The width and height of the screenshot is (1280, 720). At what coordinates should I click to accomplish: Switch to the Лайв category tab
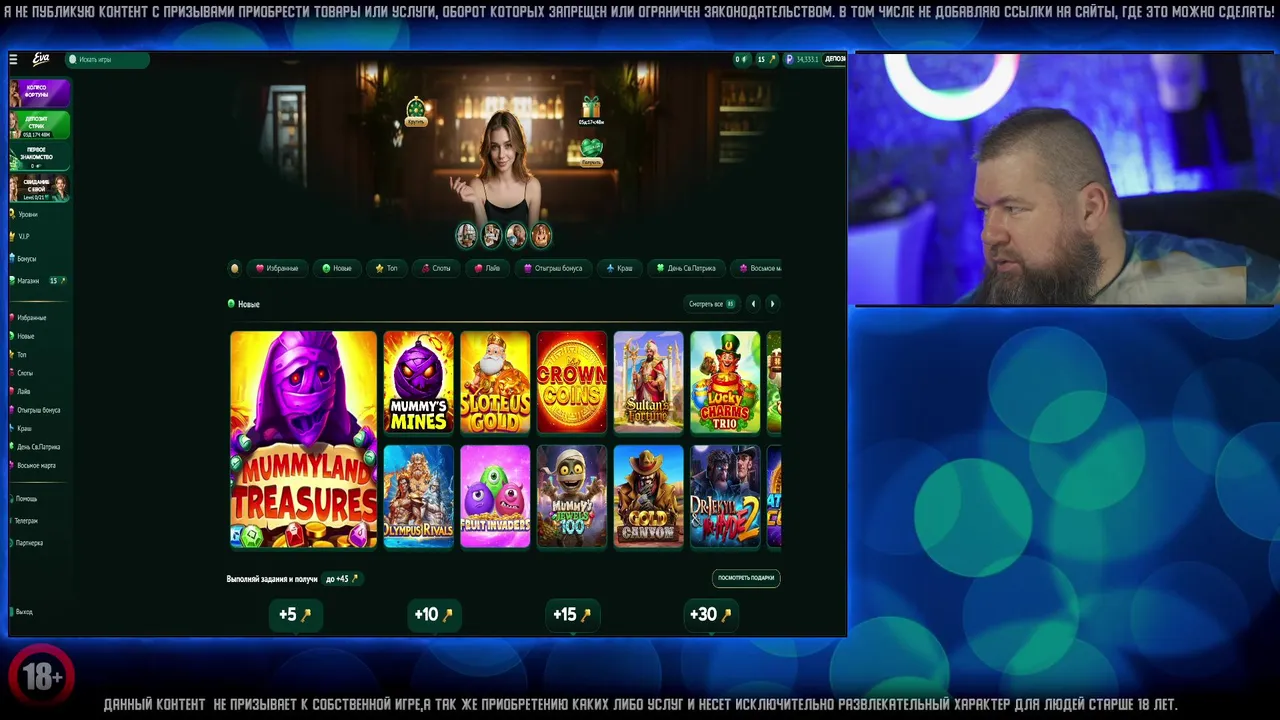488,268
